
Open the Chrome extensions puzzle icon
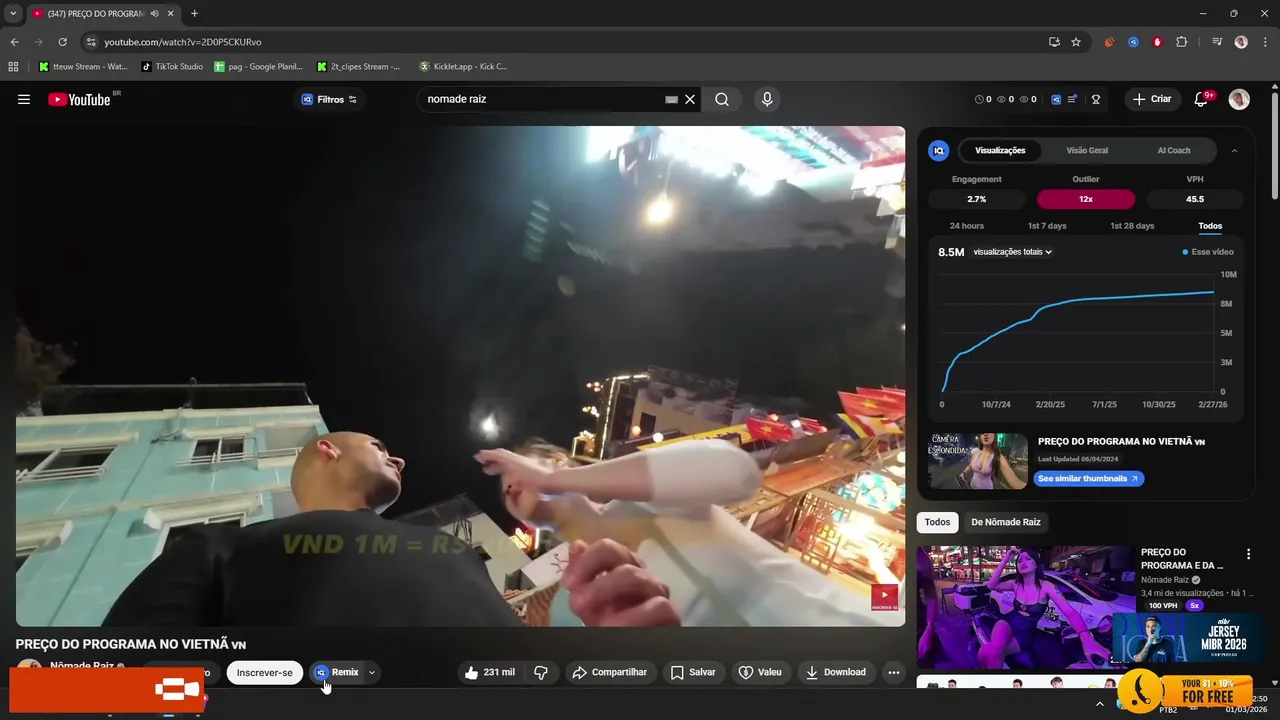(x=1181, y=42)
